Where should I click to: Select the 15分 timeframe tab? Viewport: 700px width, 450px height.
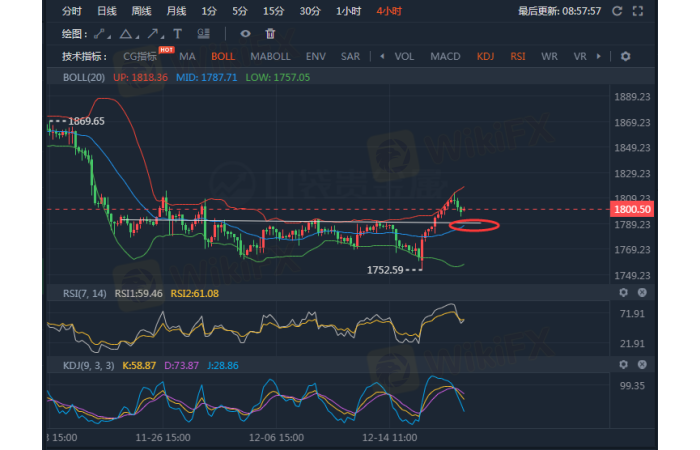272,11
